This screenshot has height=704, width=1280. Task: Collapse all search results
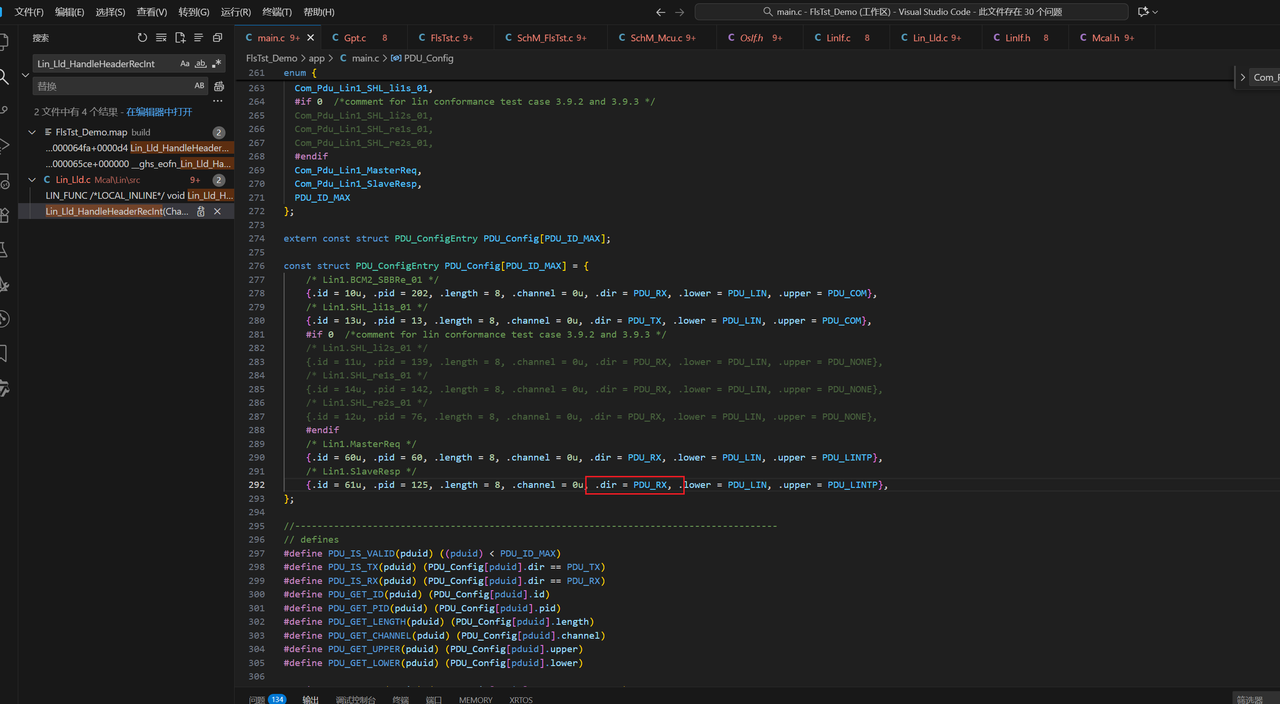[x=217, y=38]
